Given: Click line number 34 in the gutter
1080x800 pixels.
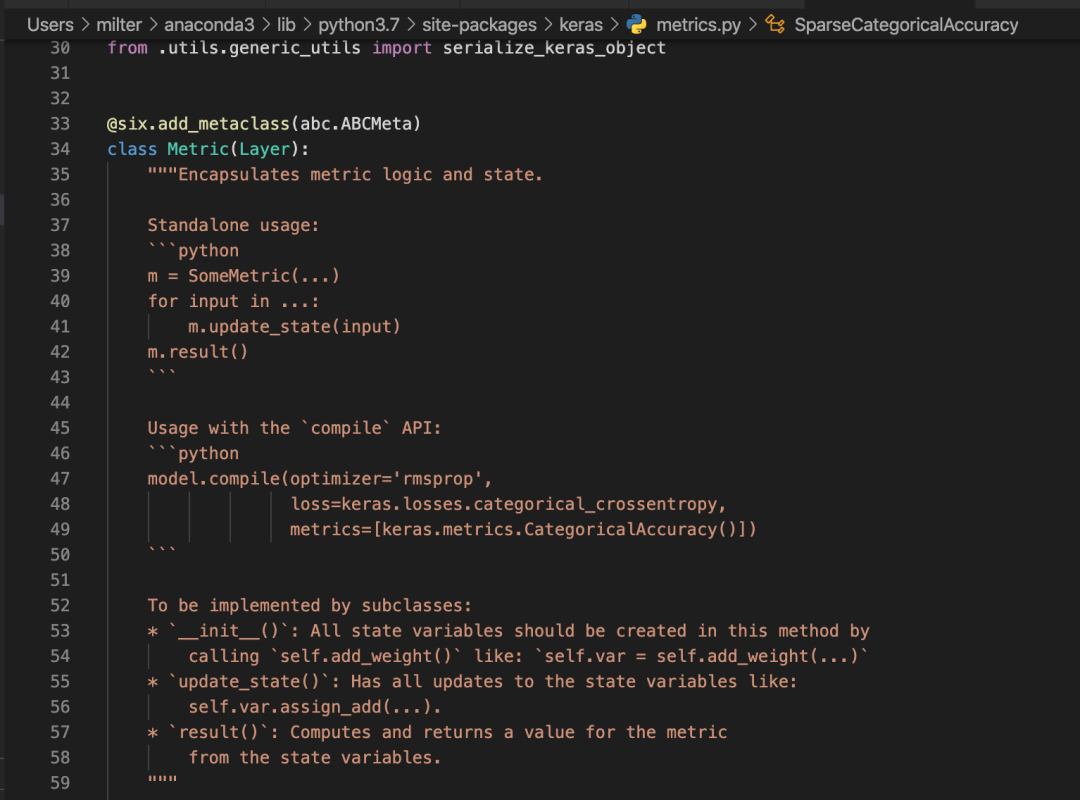Looking at the screenshot, I should click(x=60, y=149).
